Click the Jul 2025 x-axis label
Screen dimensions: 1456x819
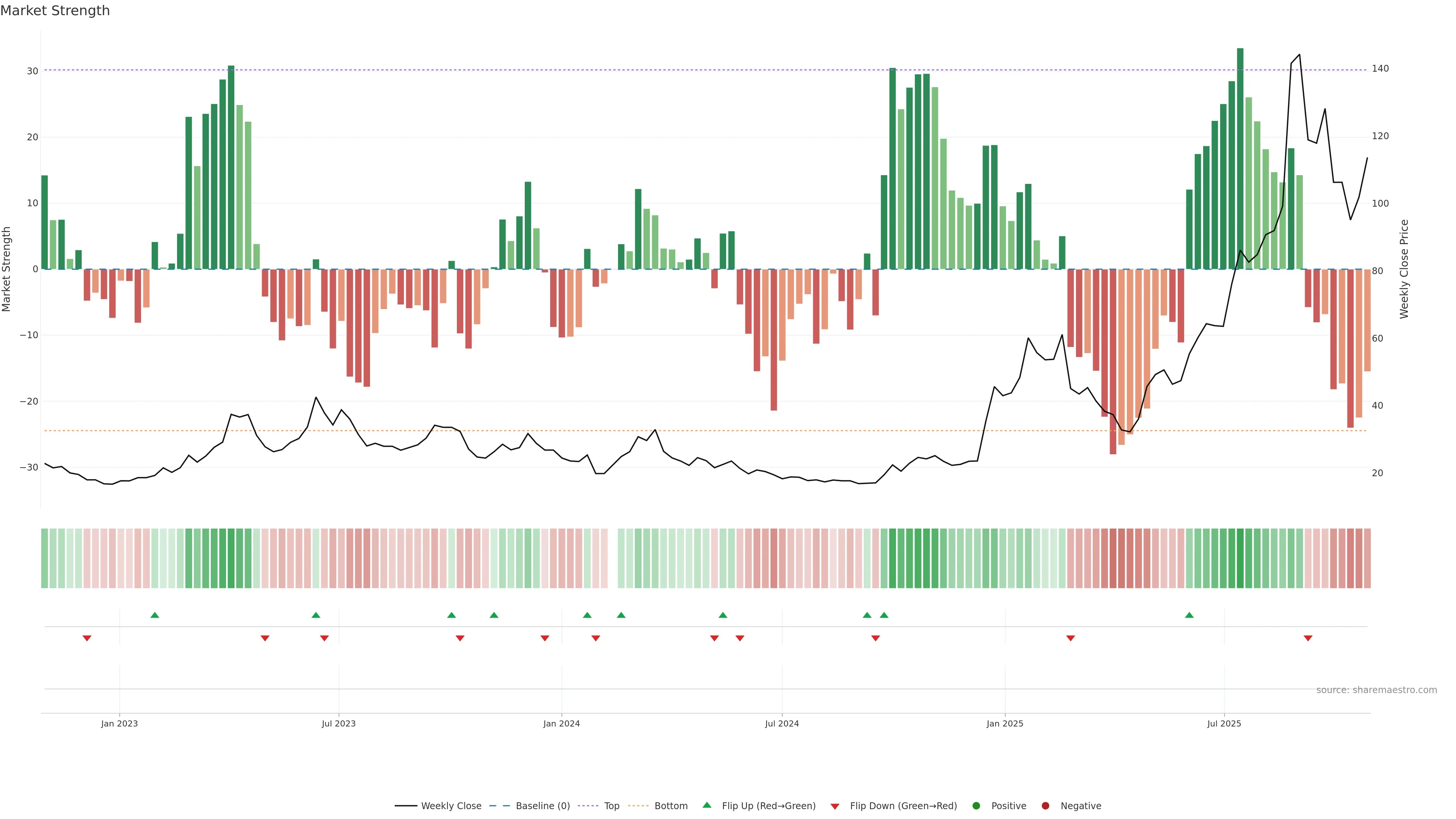tap(1224, 723)
